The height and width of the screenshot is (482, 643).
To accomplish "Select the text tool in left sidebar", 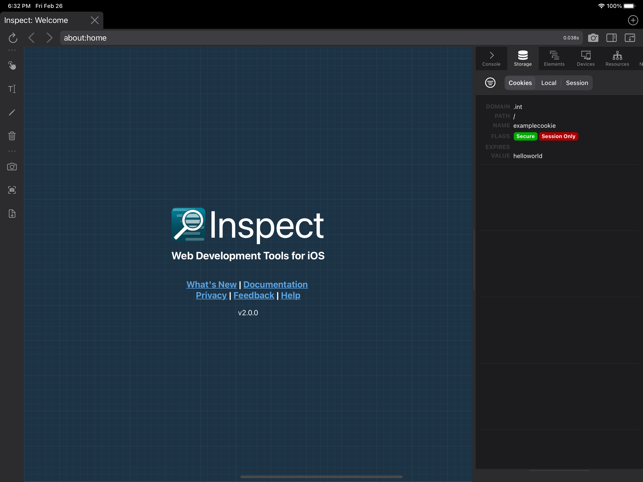I will tap(12, 89).
